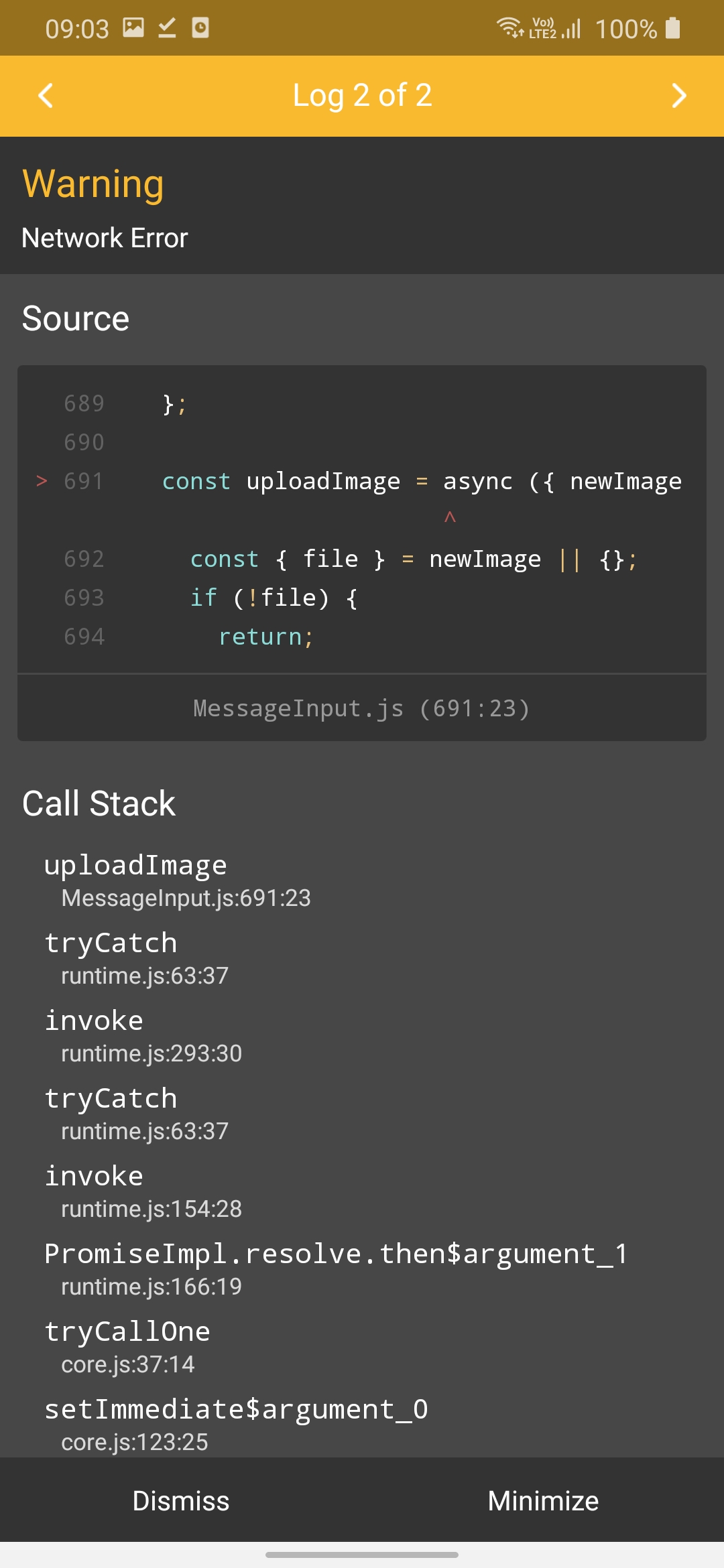Image resolution: width=724 pixels, height=1568 pixels.
Task: Tap the 'Call Stack' section heading
Action: 99,803
